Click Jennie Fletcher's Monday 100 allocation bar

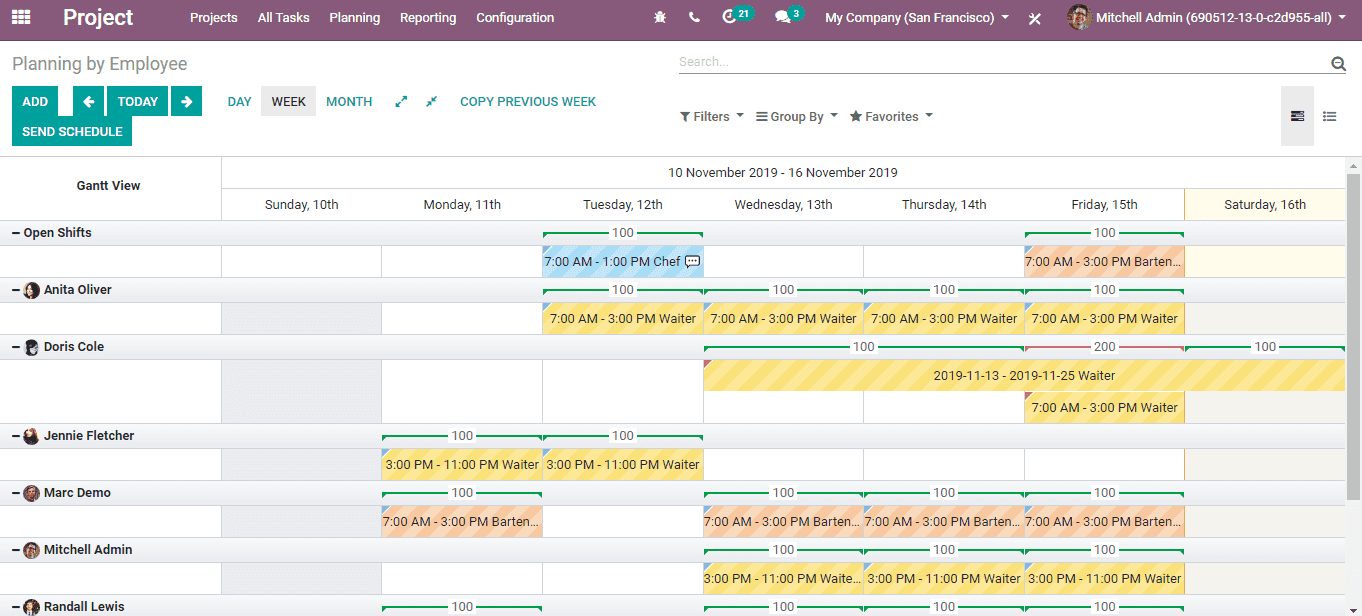[x=462, y=436]
